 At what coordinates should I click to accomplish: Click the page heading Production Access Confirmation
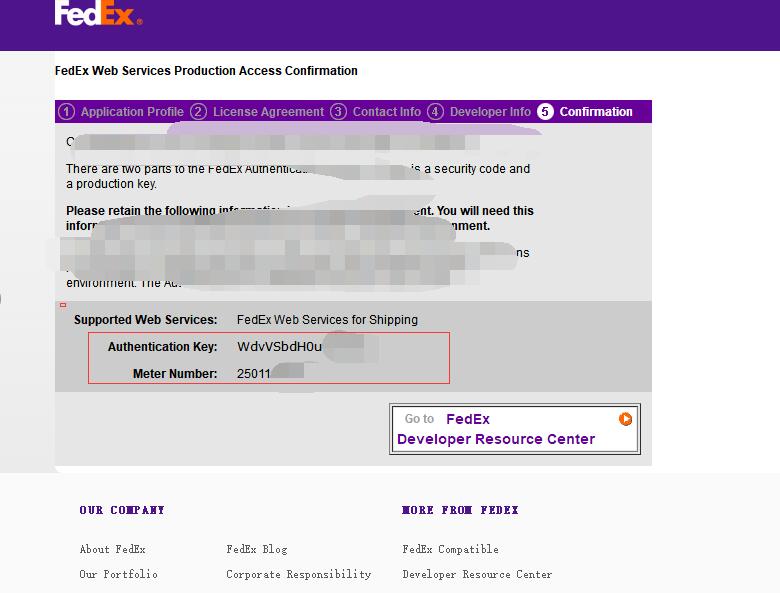coord(206,71)
